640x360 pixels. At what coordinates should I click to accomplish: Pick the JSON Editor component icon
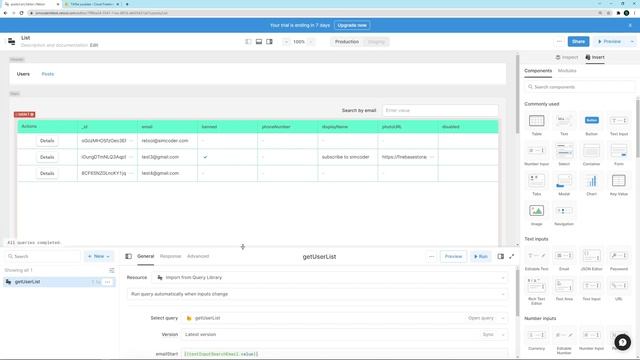591,256
